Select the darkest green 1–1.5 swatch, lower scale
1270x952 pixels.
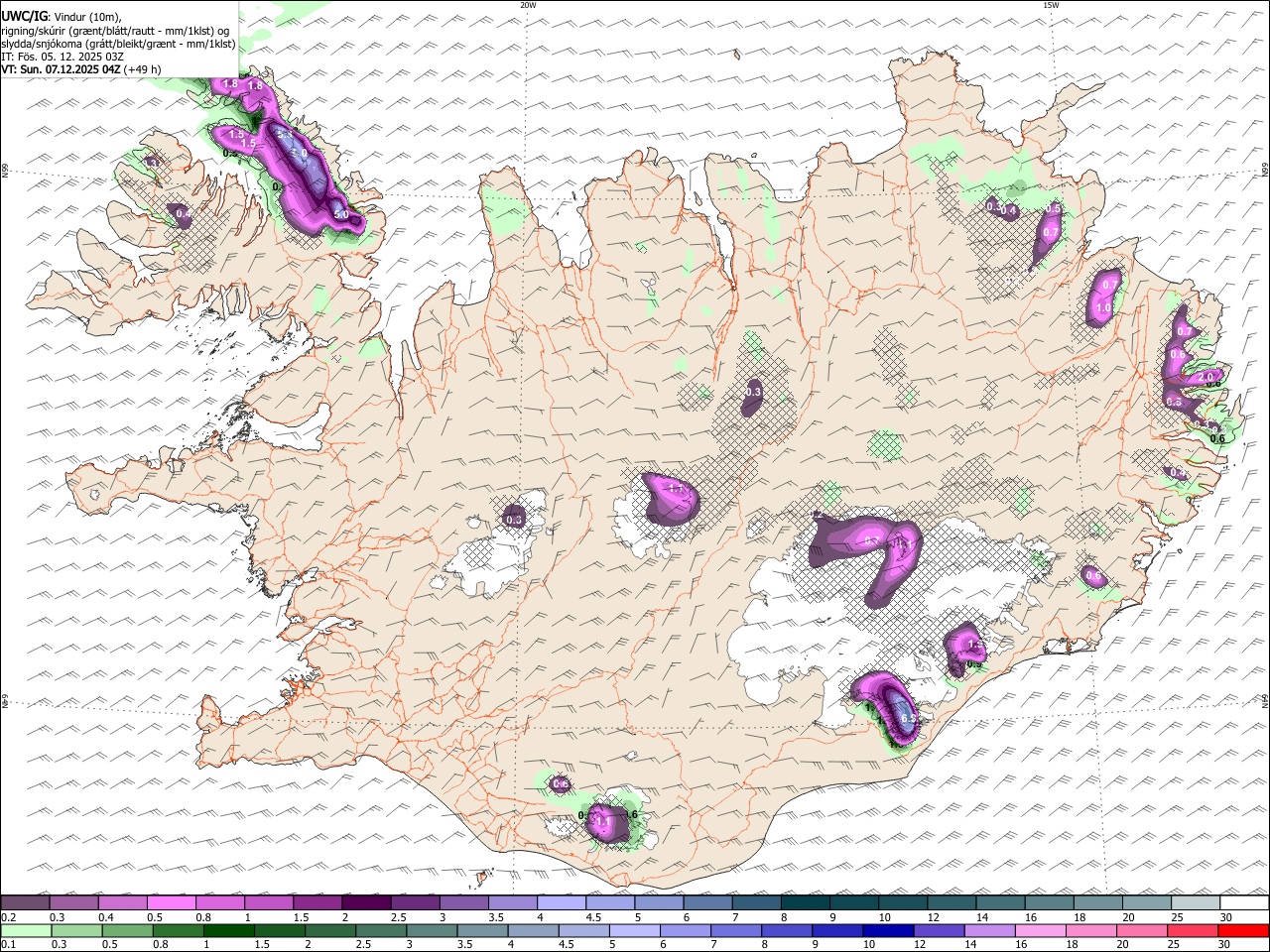pyautogui.click(x=229, y=931)
